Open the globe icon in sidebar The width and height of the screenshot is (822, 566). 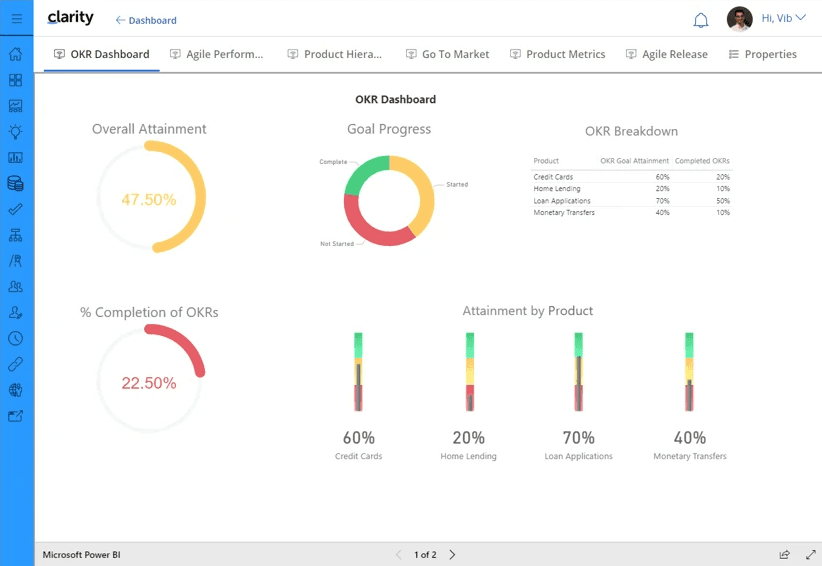16,390
